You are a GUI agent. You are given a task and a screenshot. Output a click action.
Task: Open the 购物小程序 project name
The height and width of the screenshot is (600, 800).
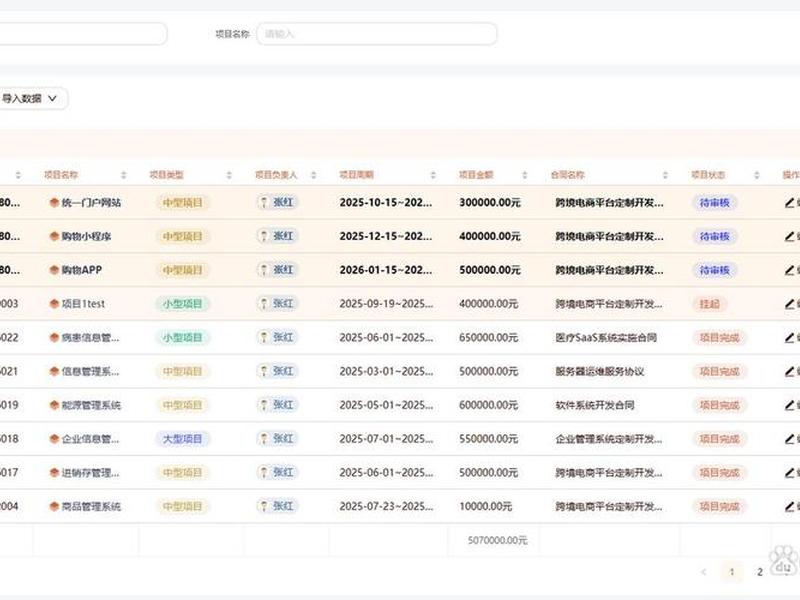point(86,236)
